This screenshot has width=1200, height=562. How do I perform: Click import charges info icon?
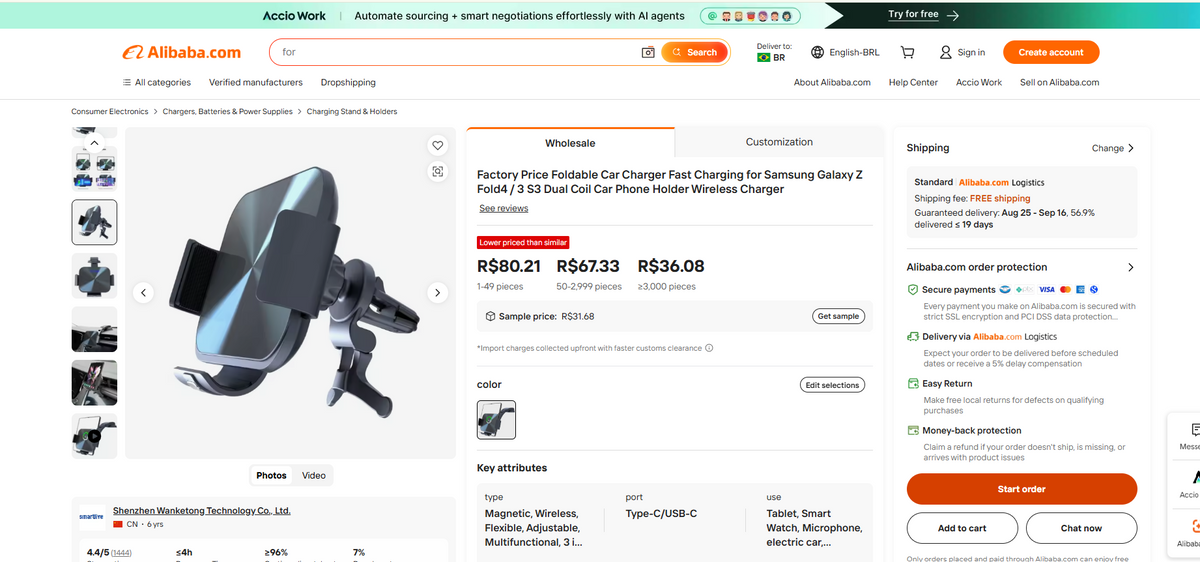(709, 348)
